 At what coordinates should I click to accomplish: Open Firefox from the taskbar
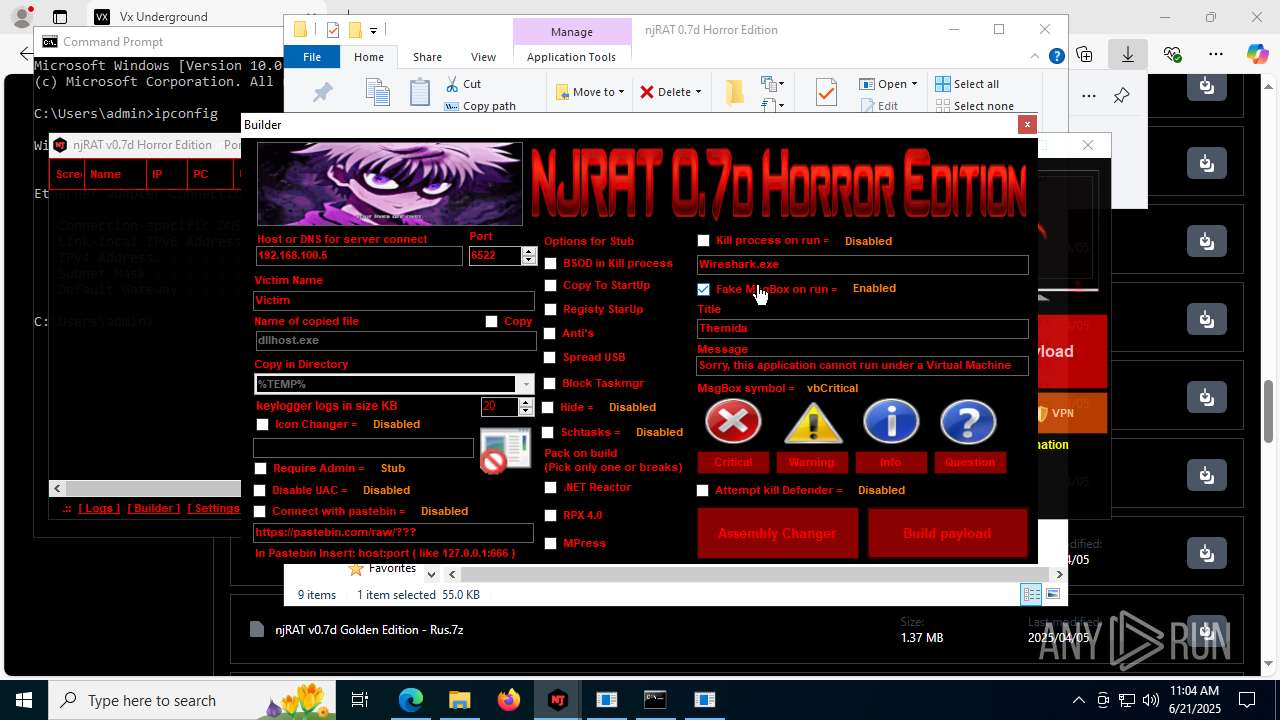coord(509,700)
